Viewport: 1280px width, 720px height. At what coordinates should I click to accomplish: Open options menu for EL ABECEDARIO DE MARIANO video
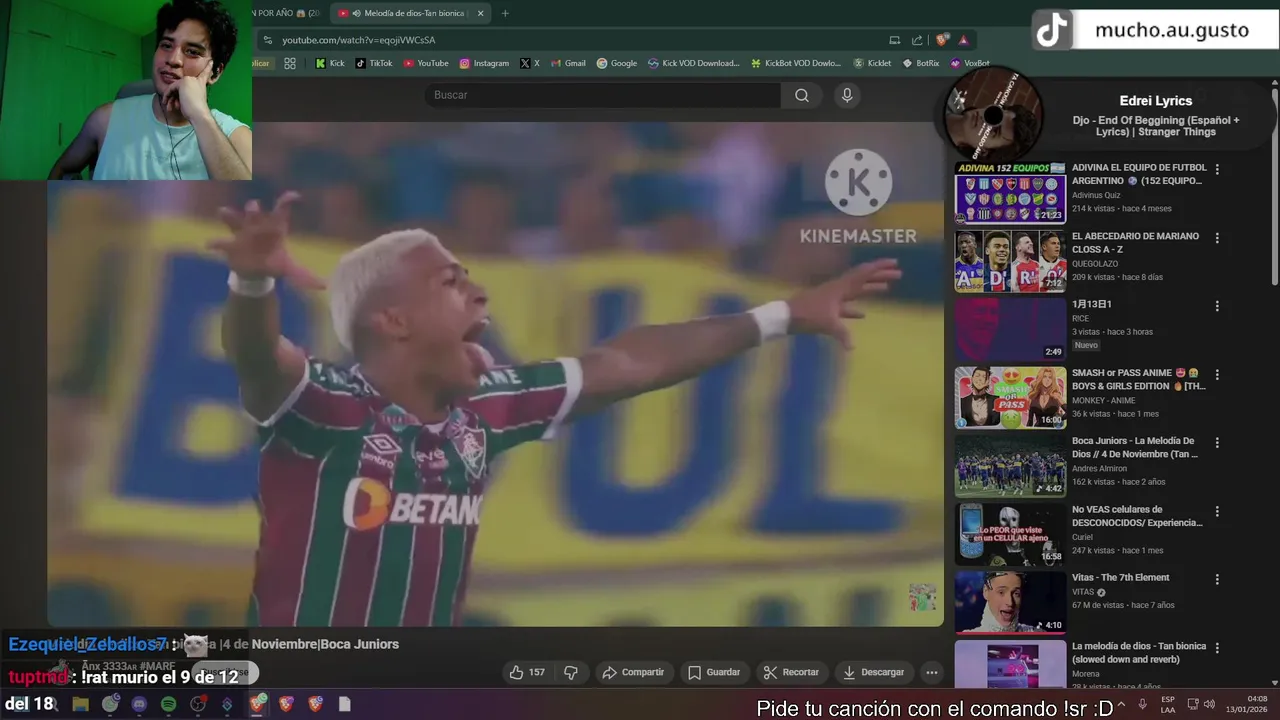(1217, 238)
